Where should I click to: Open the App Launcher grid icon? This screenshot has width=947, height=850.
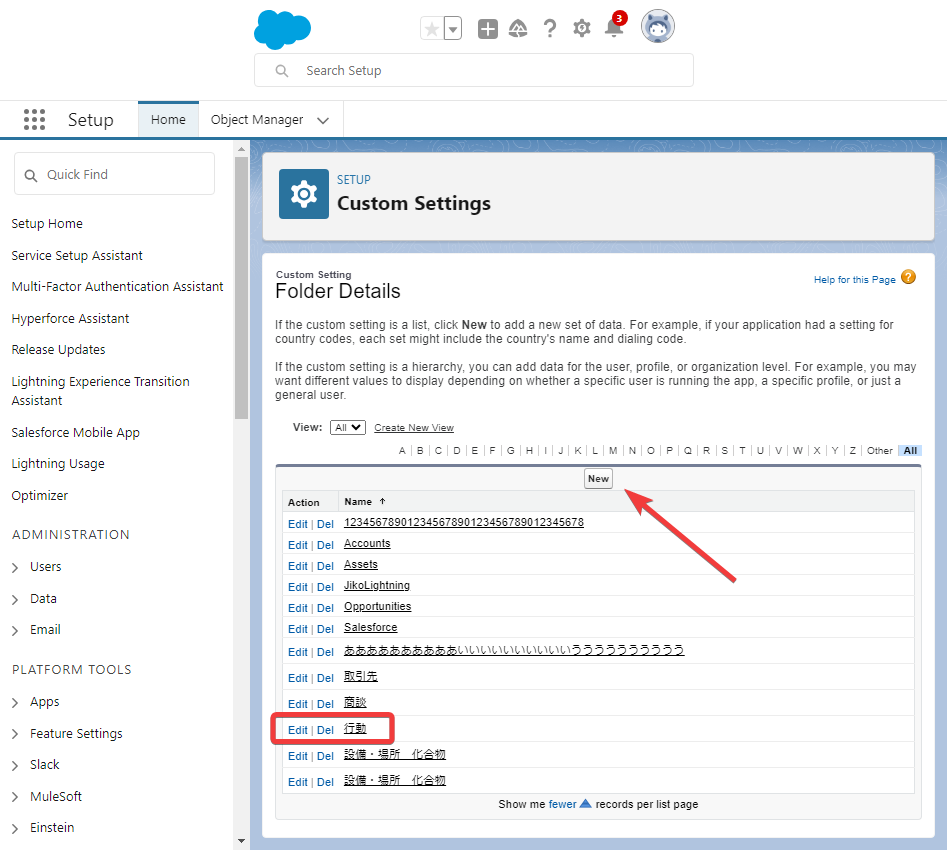pos(34,120)
